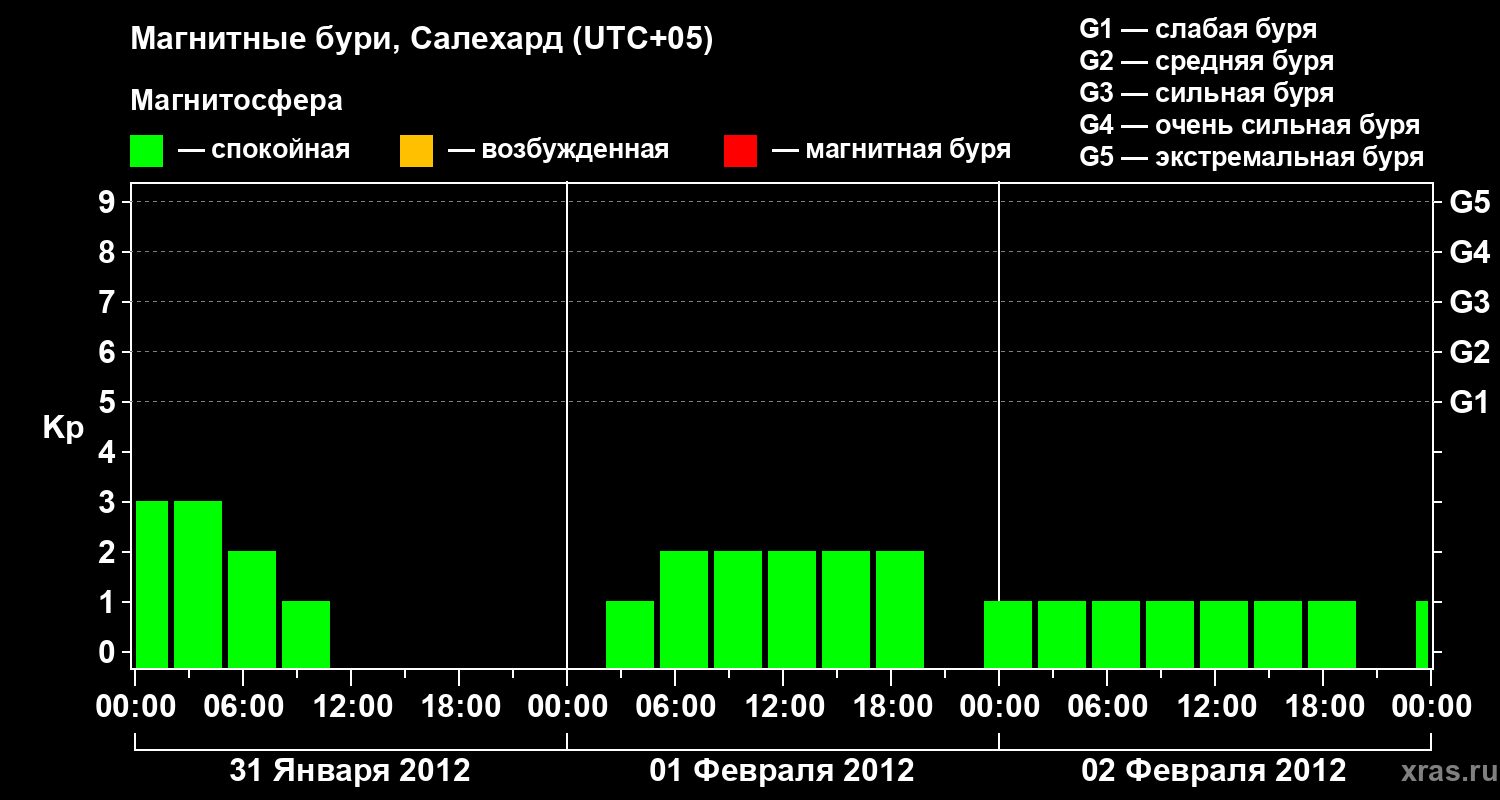Image resolution: width=1500 pixels, height=800 pixels.
Task: Click the '— магнитная буря' legend label
Action: click(892, 151)
